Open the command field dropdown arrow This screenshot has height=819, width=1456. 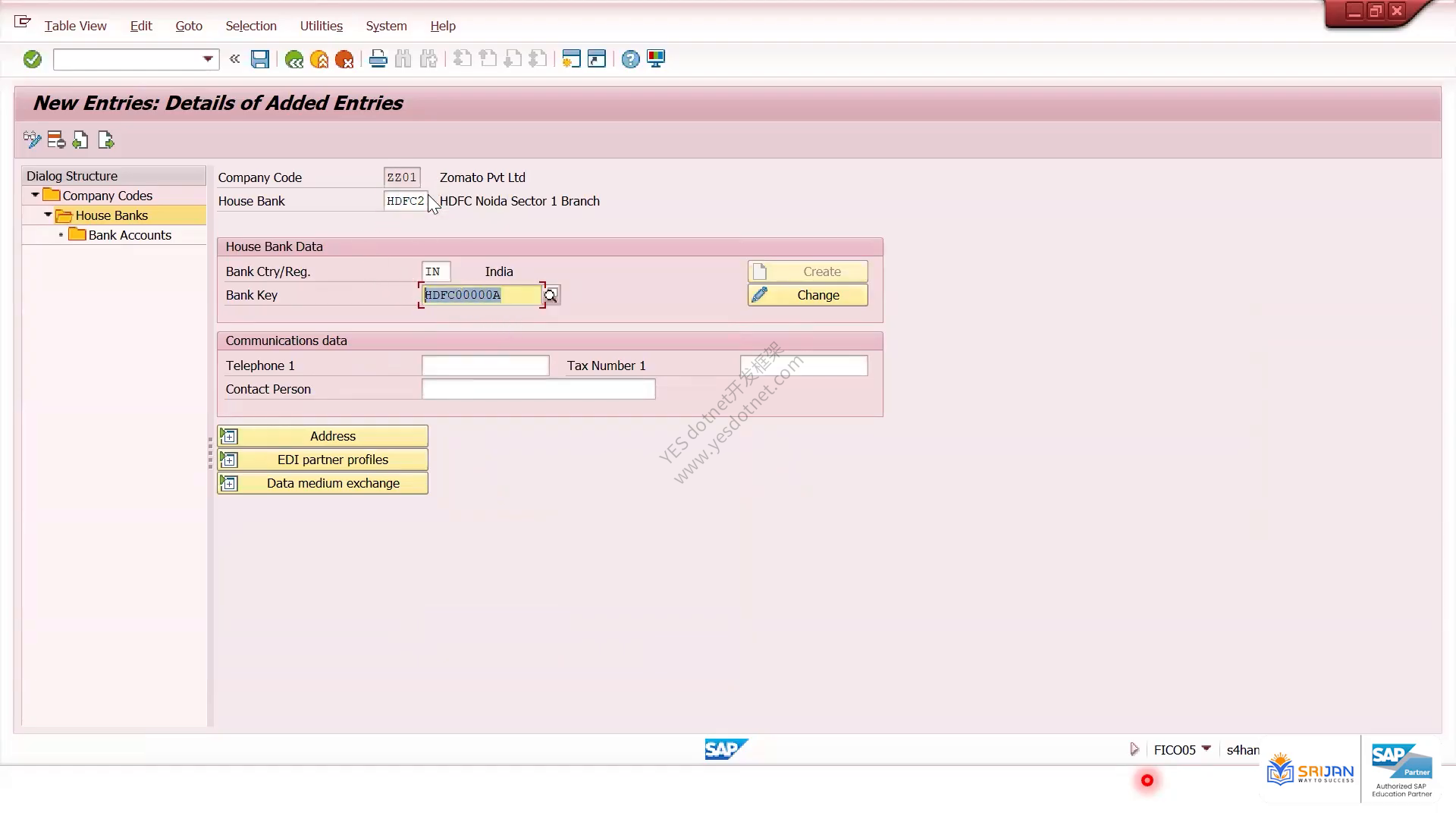[x=208, y=59]
